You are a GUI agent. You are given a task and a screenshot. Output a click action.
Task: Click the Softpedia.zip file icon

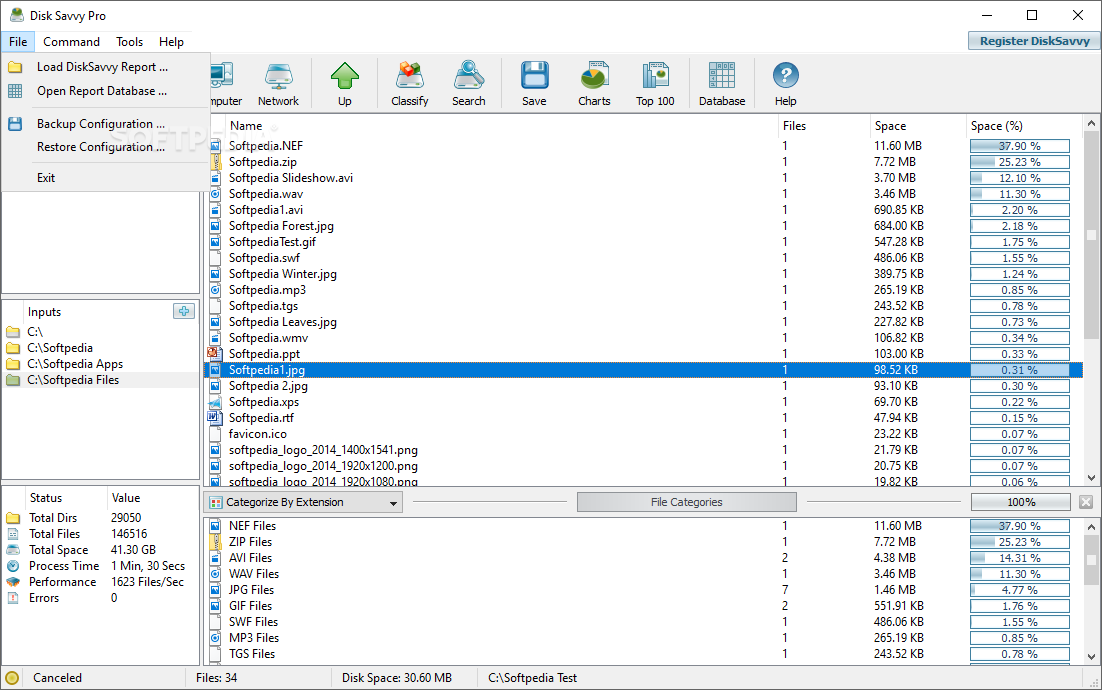point(214,162)
